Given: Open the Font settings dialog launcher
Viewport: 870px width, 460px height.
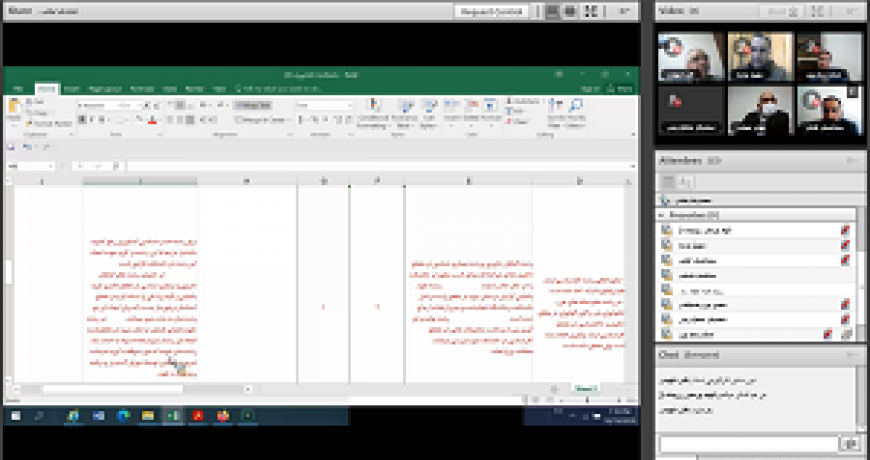Looking at the screenshot, I should (159, 134).
